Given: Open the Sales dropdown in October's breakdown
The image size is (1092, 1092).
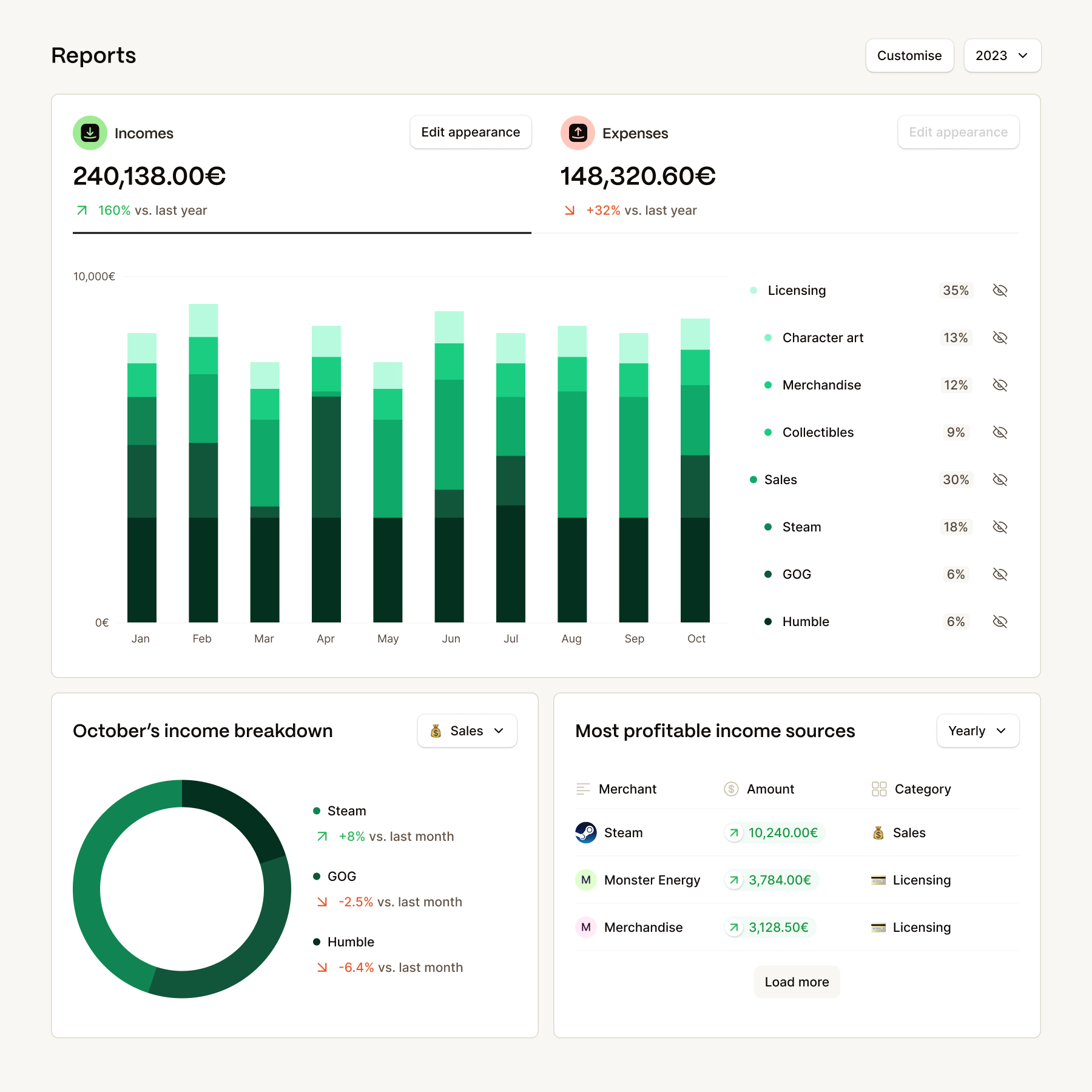Looking at the screenshot, I should tap(467, 730).
